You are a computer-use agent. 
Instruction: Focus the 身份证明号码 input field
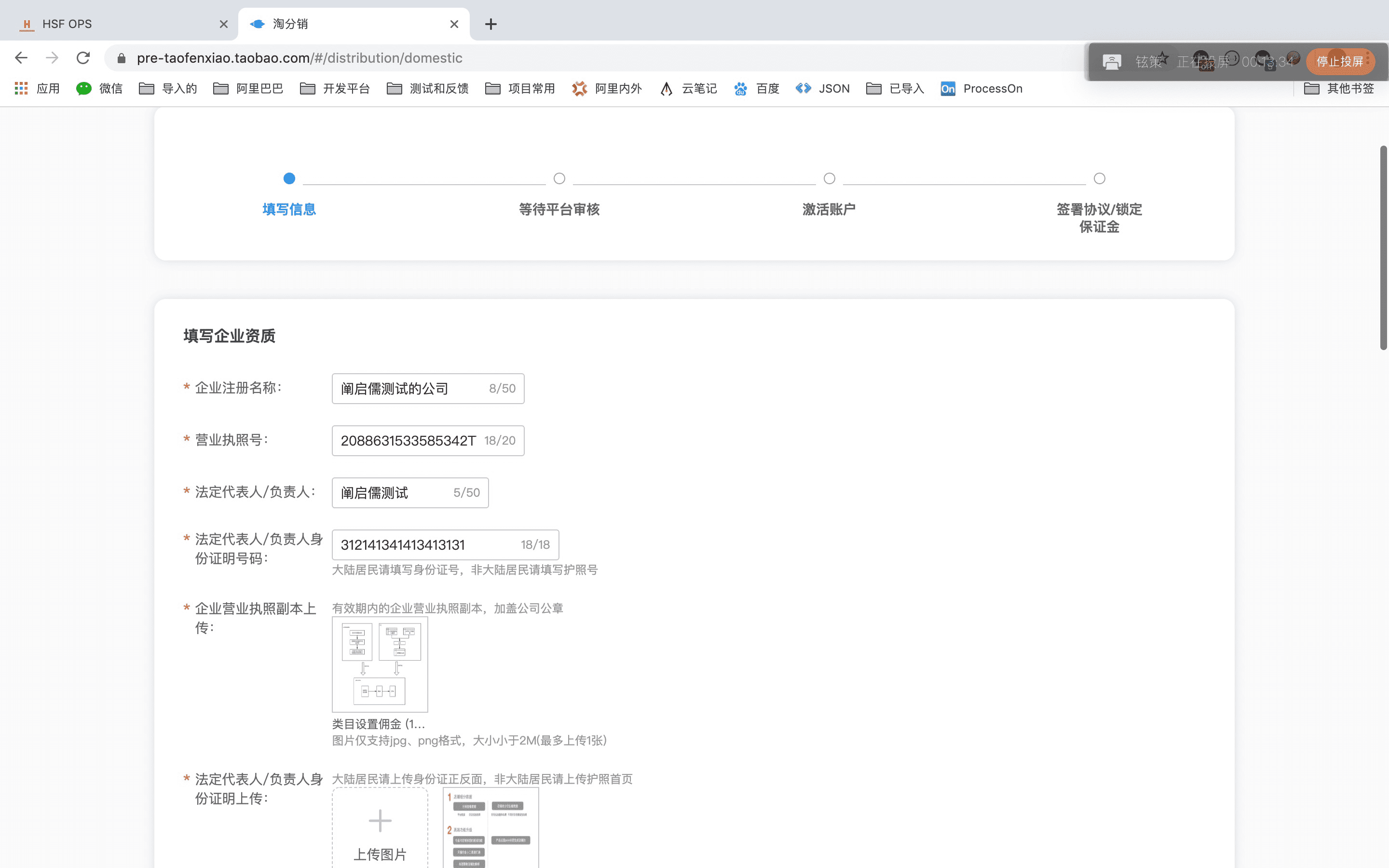click(x=446, y=545)
